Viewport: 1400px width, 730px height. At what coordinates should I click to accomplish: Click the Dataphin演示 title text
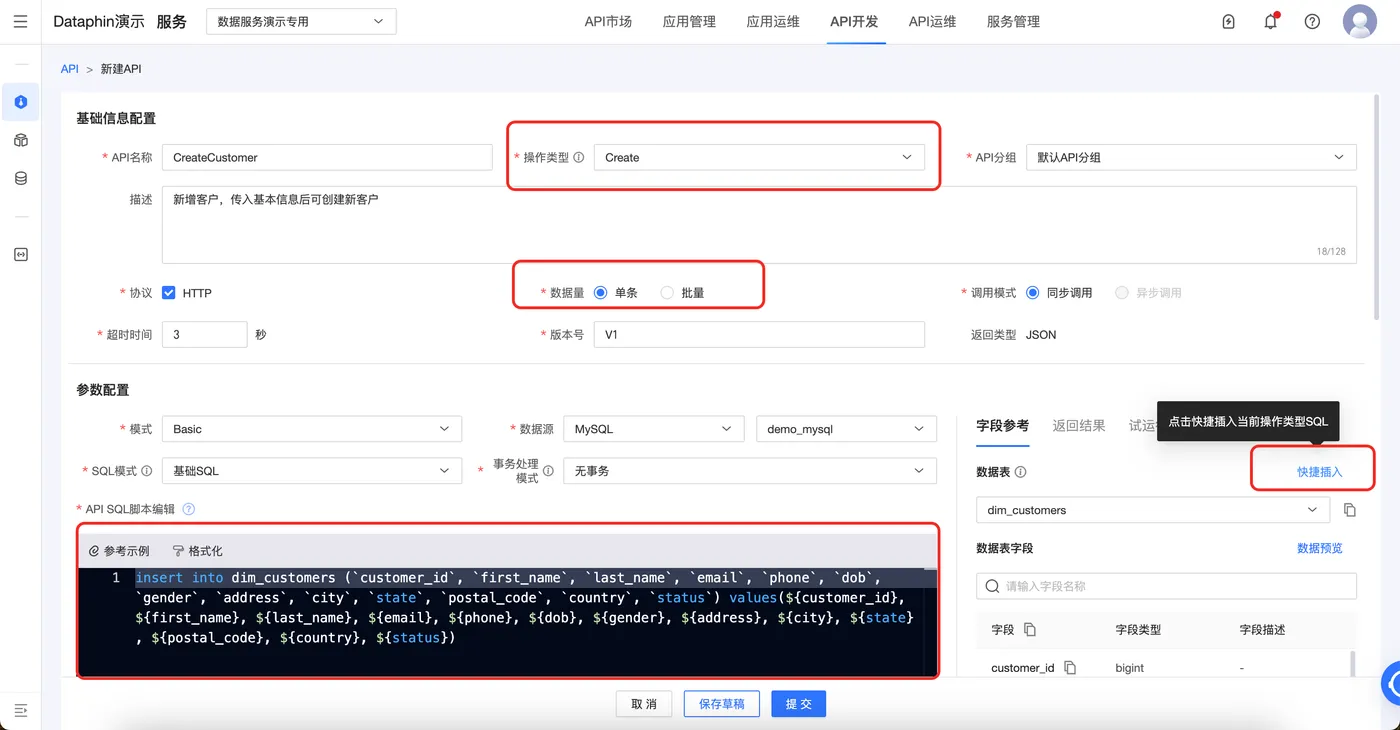pos(98,21)
